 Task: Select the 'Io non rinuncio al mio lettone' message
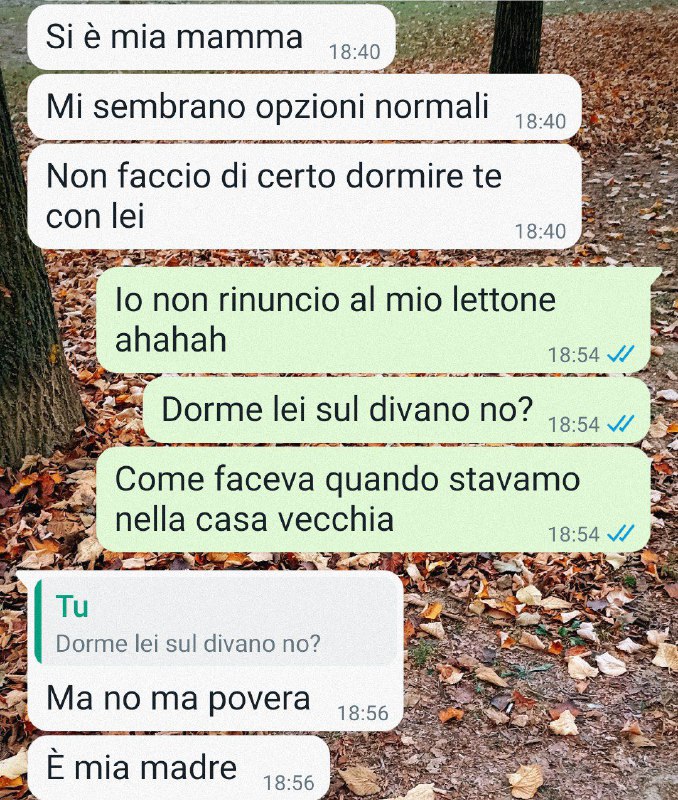(373, 320)
